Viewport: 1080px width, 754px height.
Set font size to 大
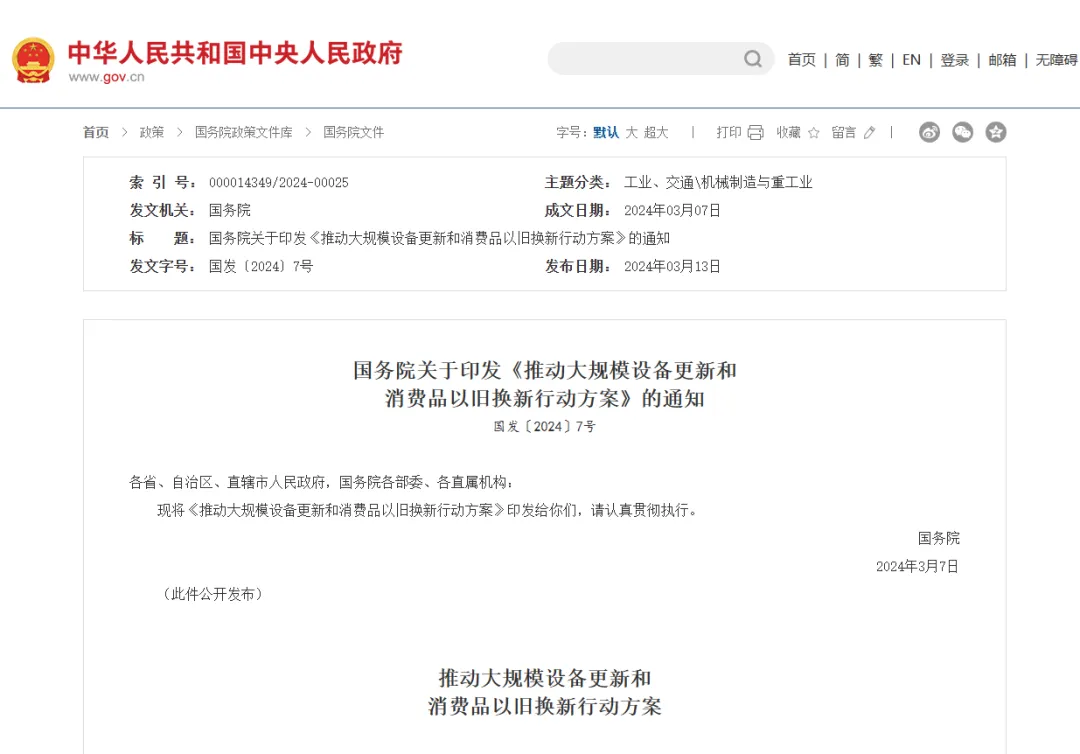(x=631, y=132)
